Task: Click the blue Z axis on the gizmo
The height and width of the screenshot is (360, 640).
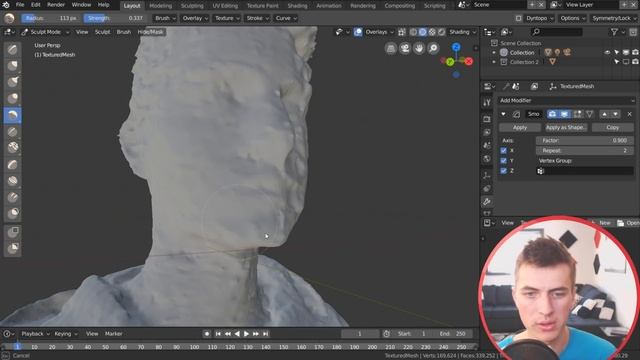Action: pyautogui.click(x=456, y=47)
